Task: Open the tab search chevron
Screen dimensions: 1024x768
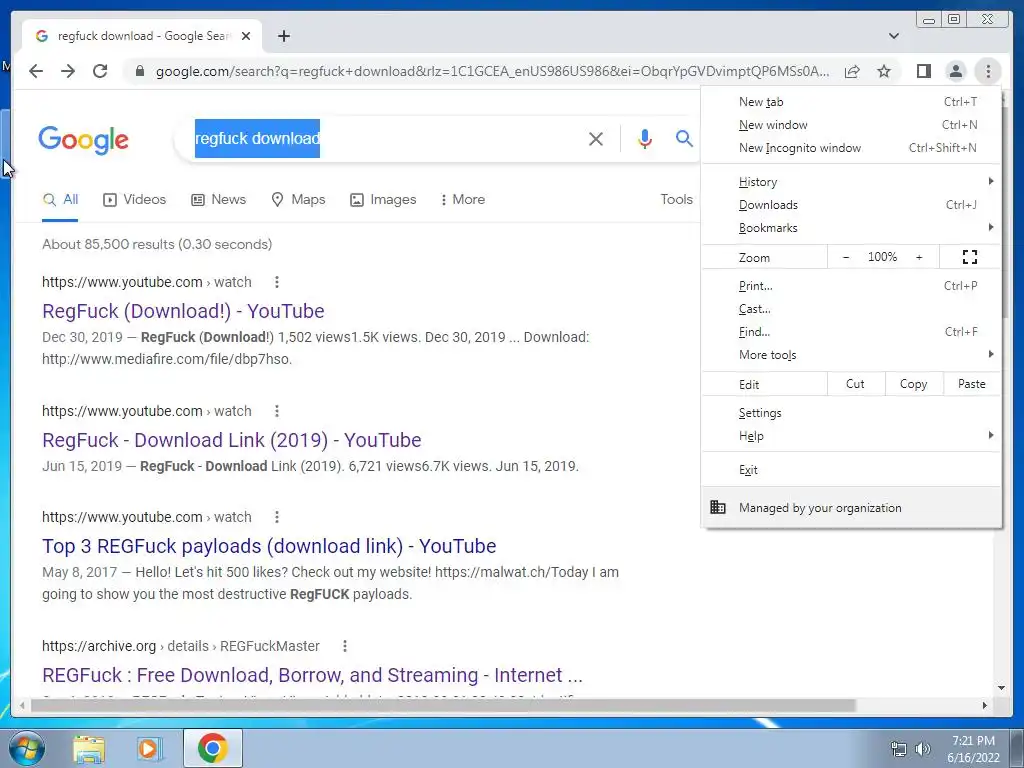Action: click(x=894, y=36)
